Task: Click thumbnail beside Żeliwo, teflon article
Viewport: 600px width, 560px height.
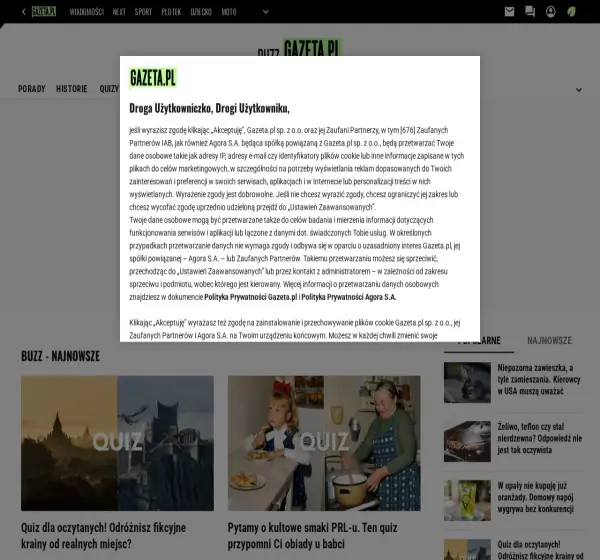Action: coord(467,441)
